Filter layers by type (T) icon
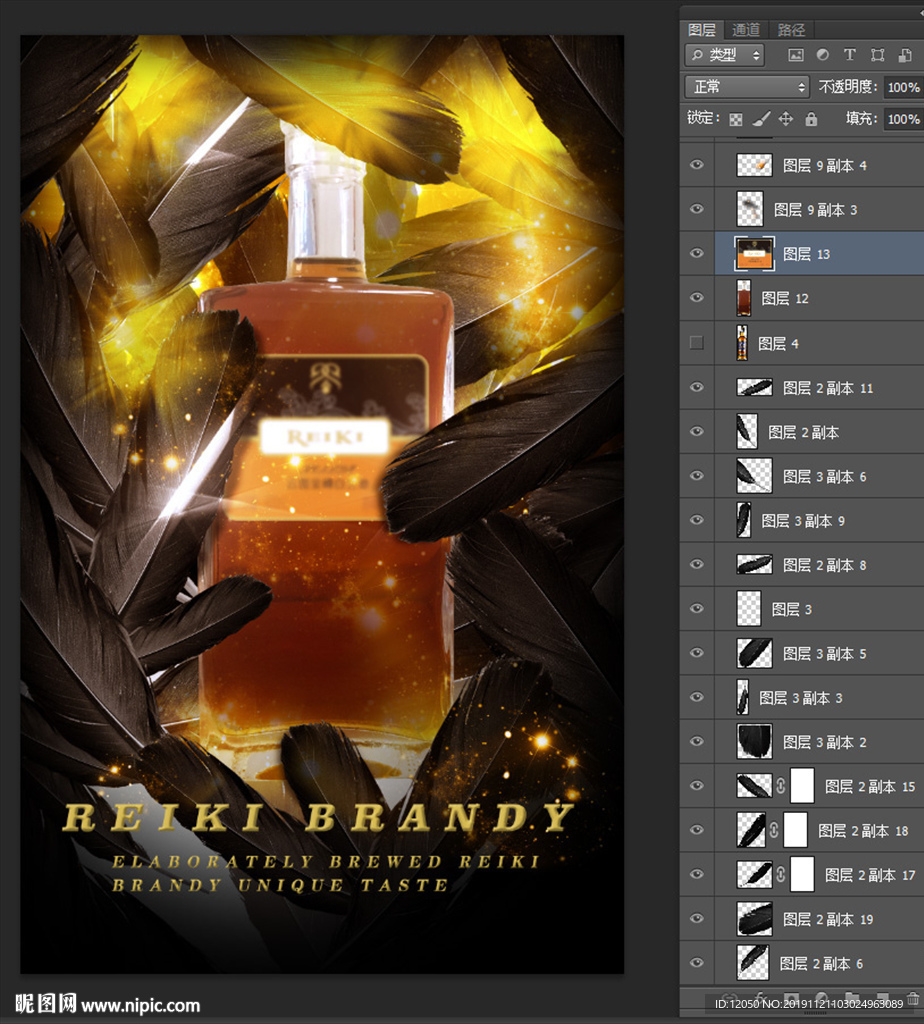 (x=849, y=55)
